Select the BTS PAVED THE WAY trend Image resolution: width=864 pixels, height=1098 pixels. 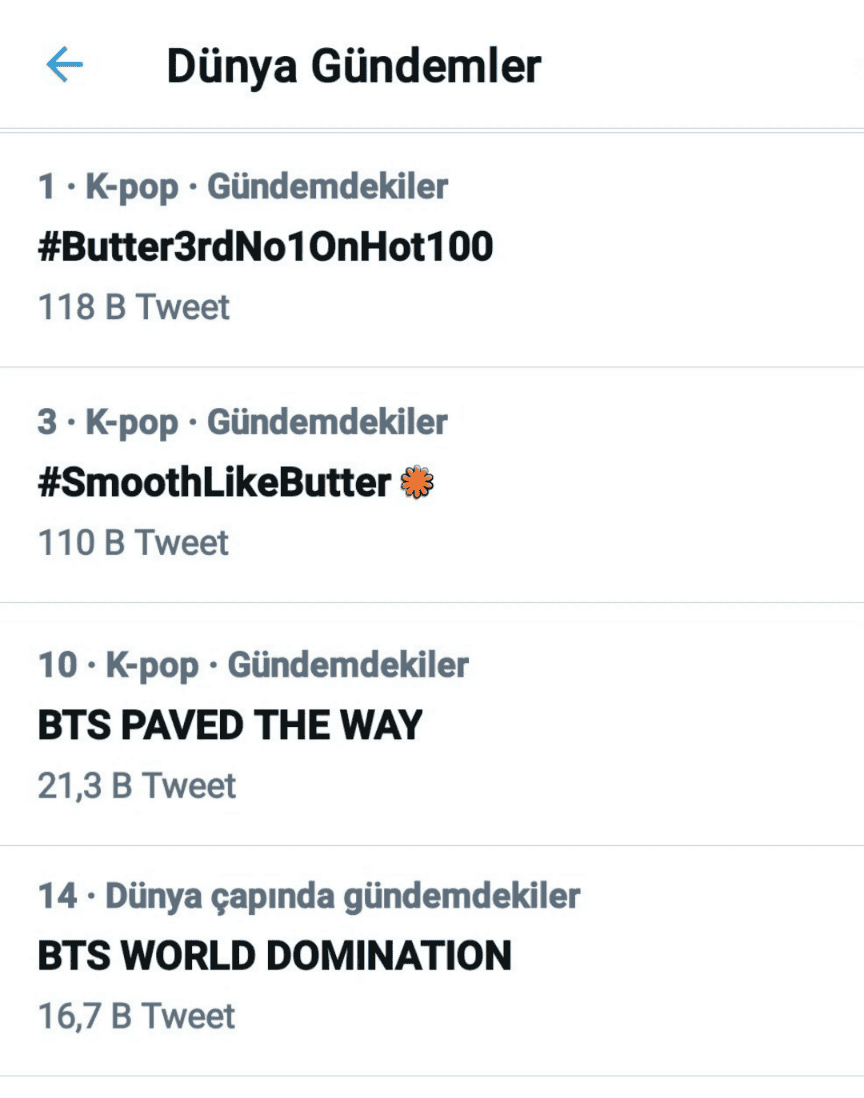pos(230,725)
